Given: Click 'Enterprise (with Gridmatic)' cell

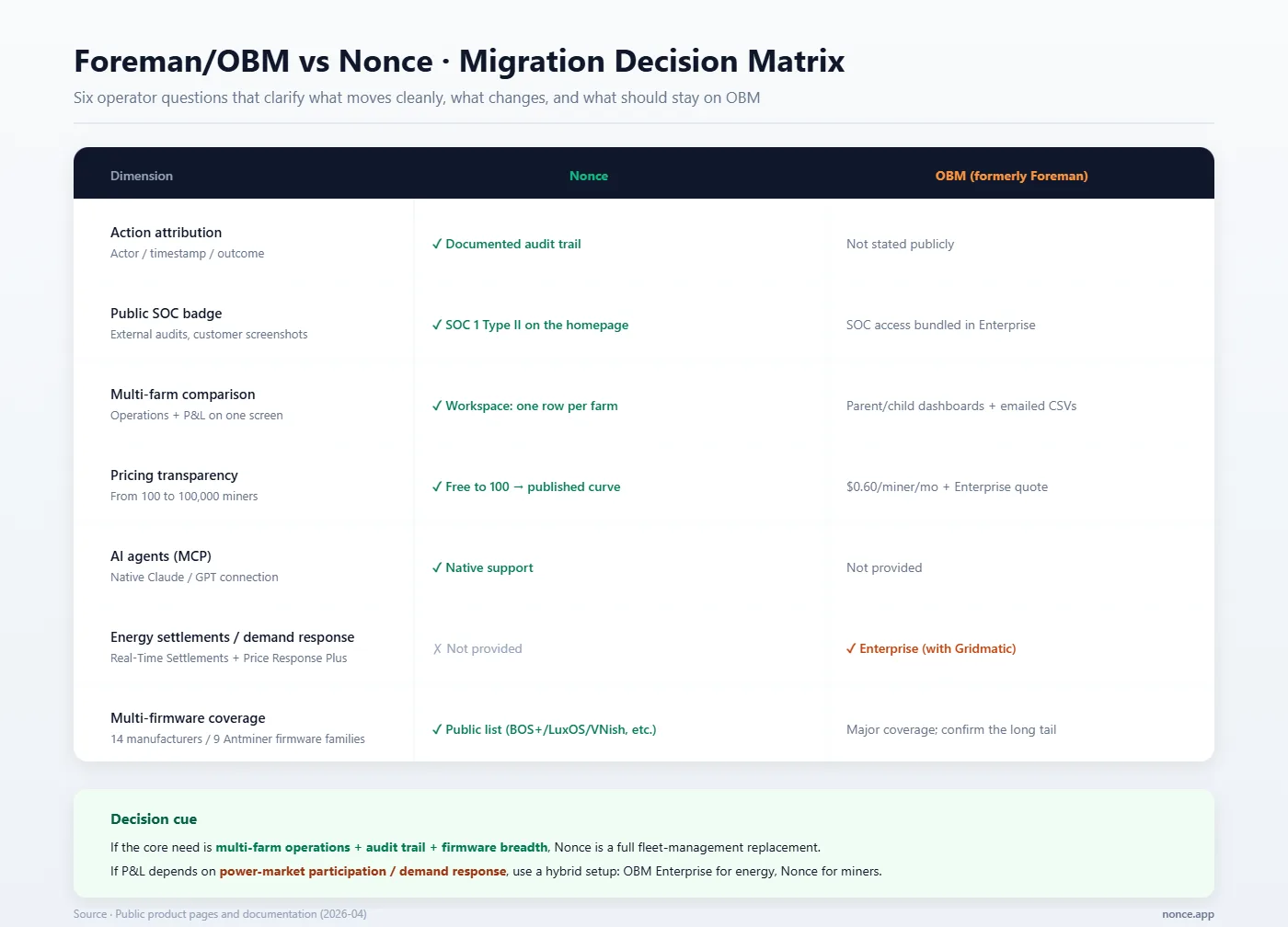Looking at the screenshot, I should pyautogui.click(x=931, y=648).
